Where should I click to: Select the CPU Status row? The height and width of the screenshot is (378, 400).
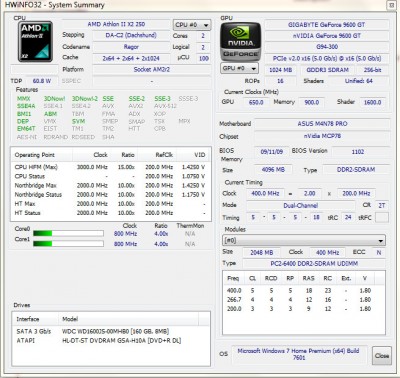pos(110,176)
